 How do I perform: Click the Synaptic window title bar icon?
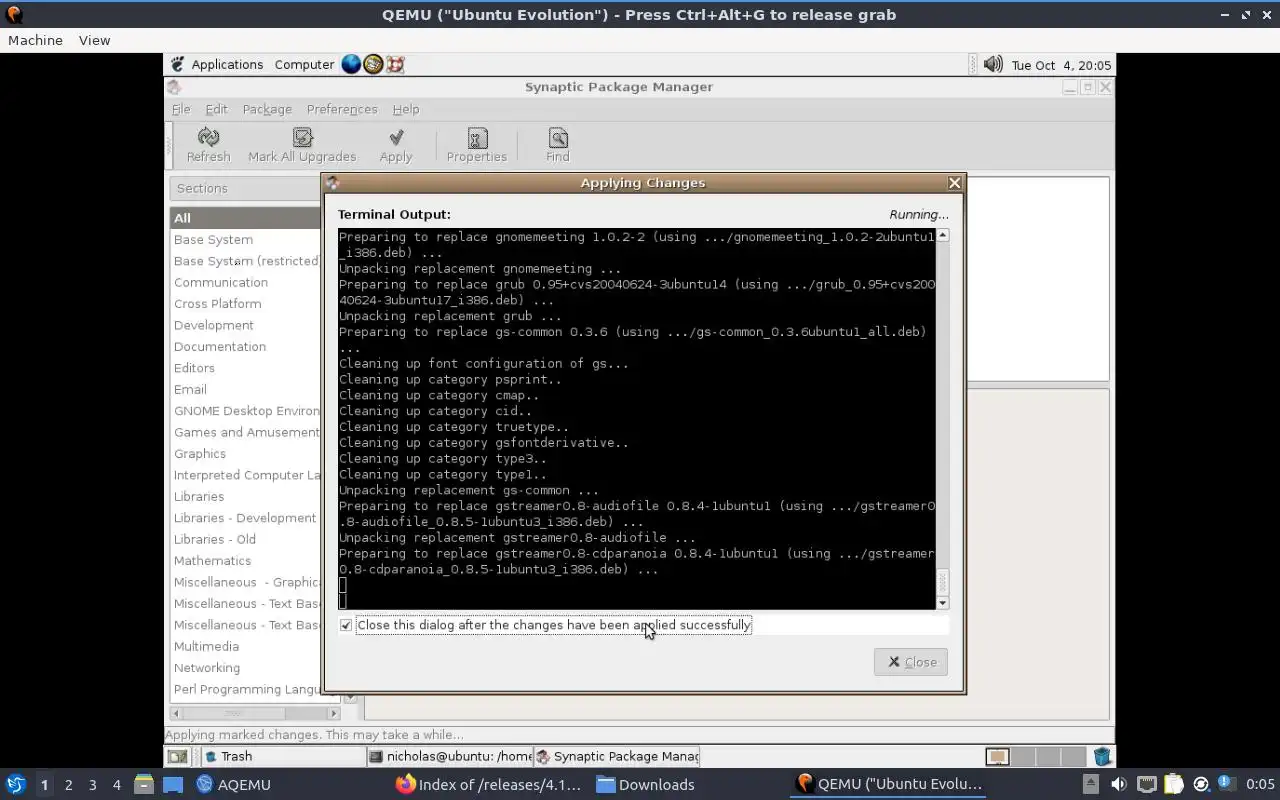[x=174, y=87]
